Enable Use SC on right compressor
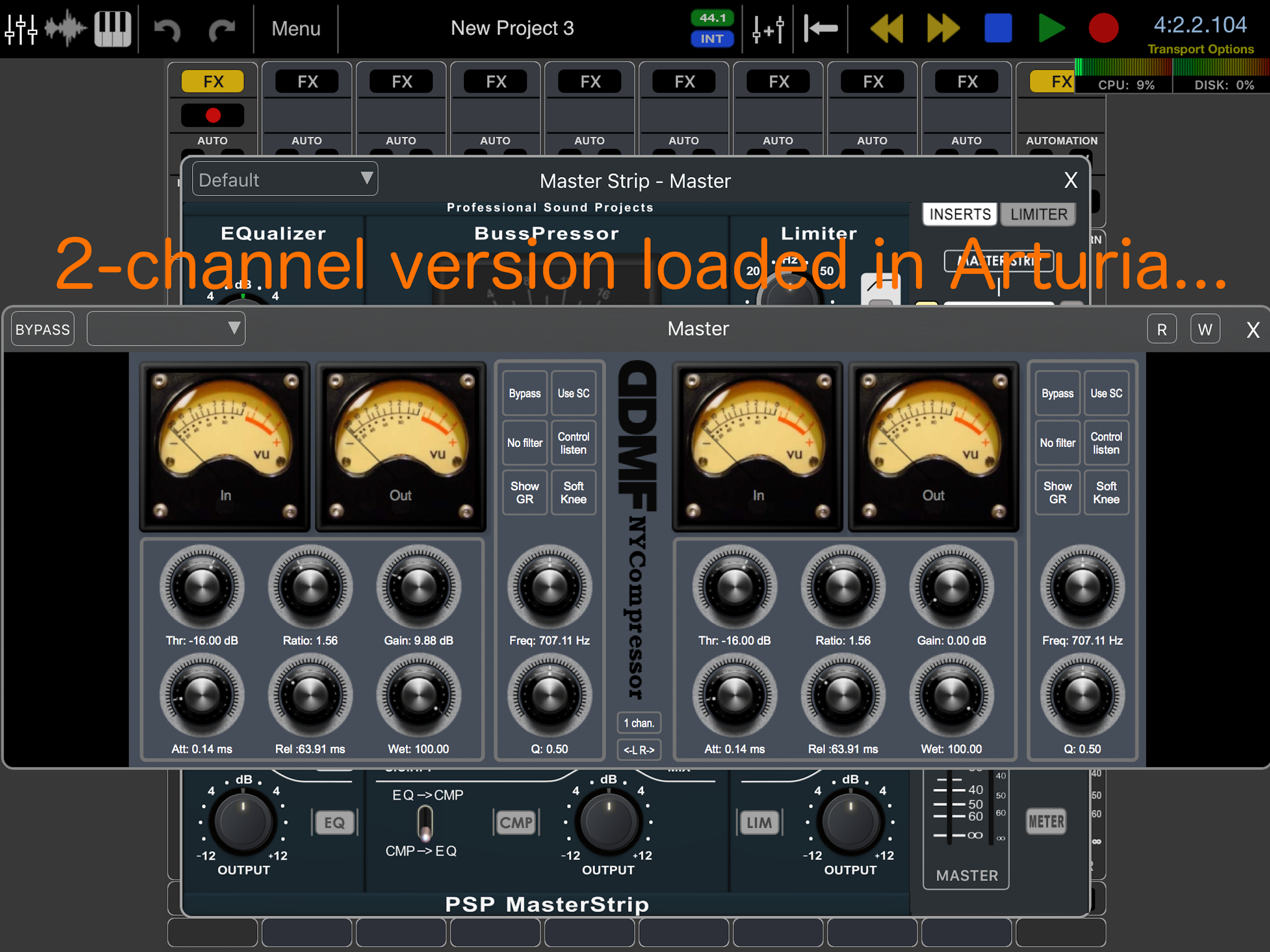 pyautogui.click(x=1106, y=393)
